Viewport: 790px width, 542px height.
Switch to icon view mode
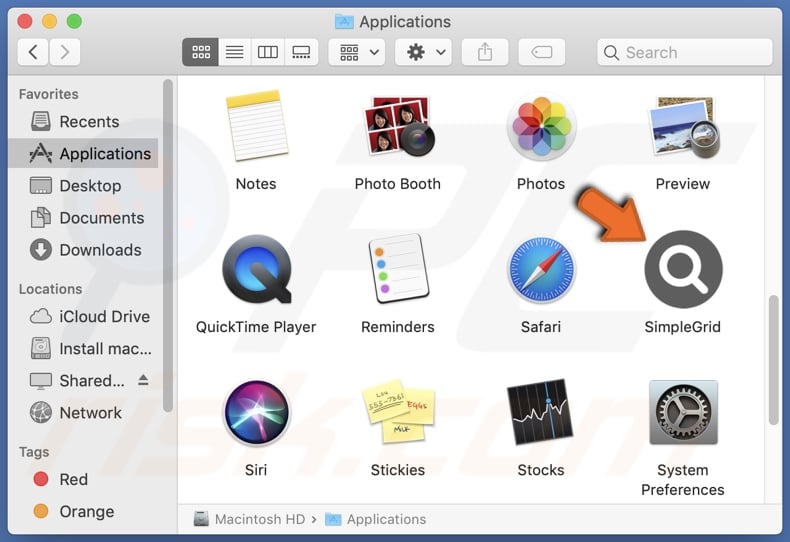(x=200, y=52)
